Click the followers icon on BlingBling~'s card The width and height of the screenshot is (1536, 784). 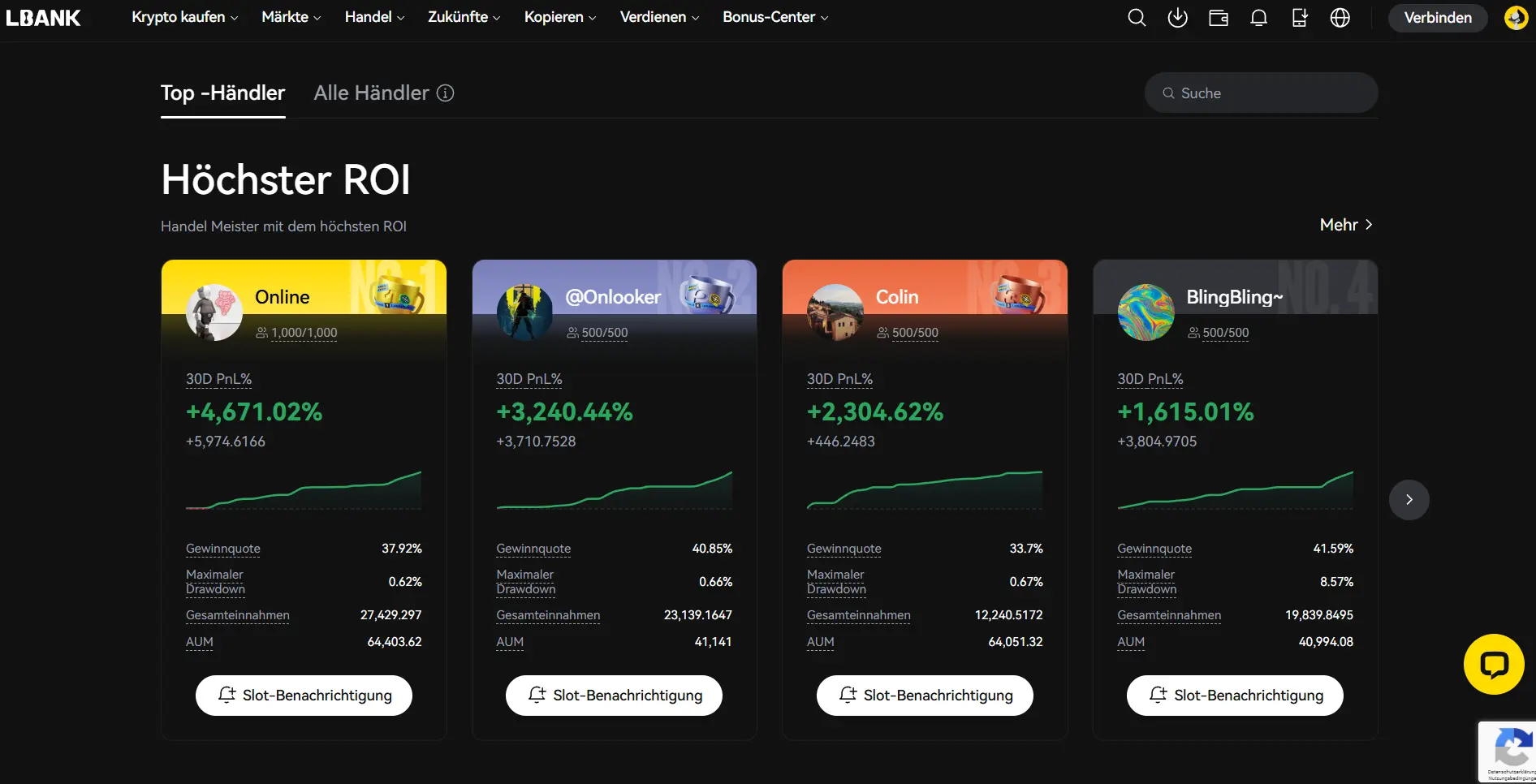tap(1193, 333)
